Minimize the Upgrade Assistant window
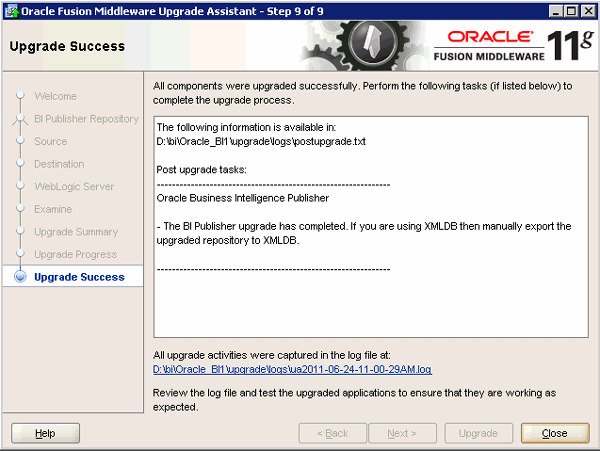600x451 pixels. coord(556,11)
